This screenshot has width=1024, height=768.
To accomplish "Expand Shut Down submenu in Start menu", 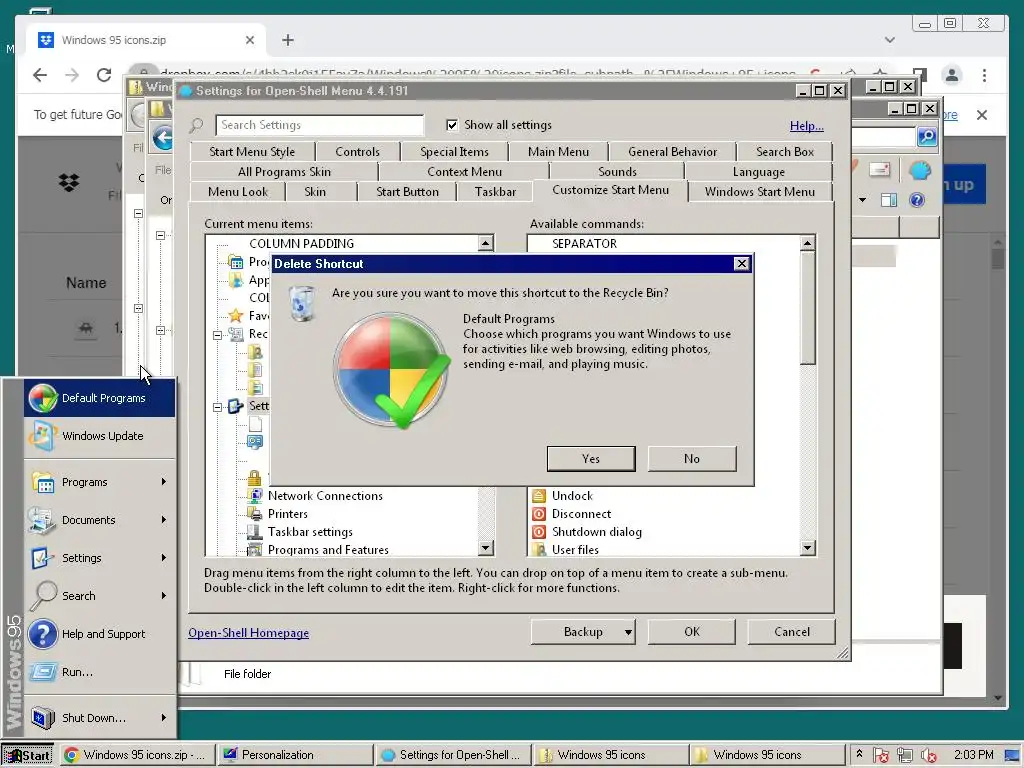I will [x=100, y=718].
